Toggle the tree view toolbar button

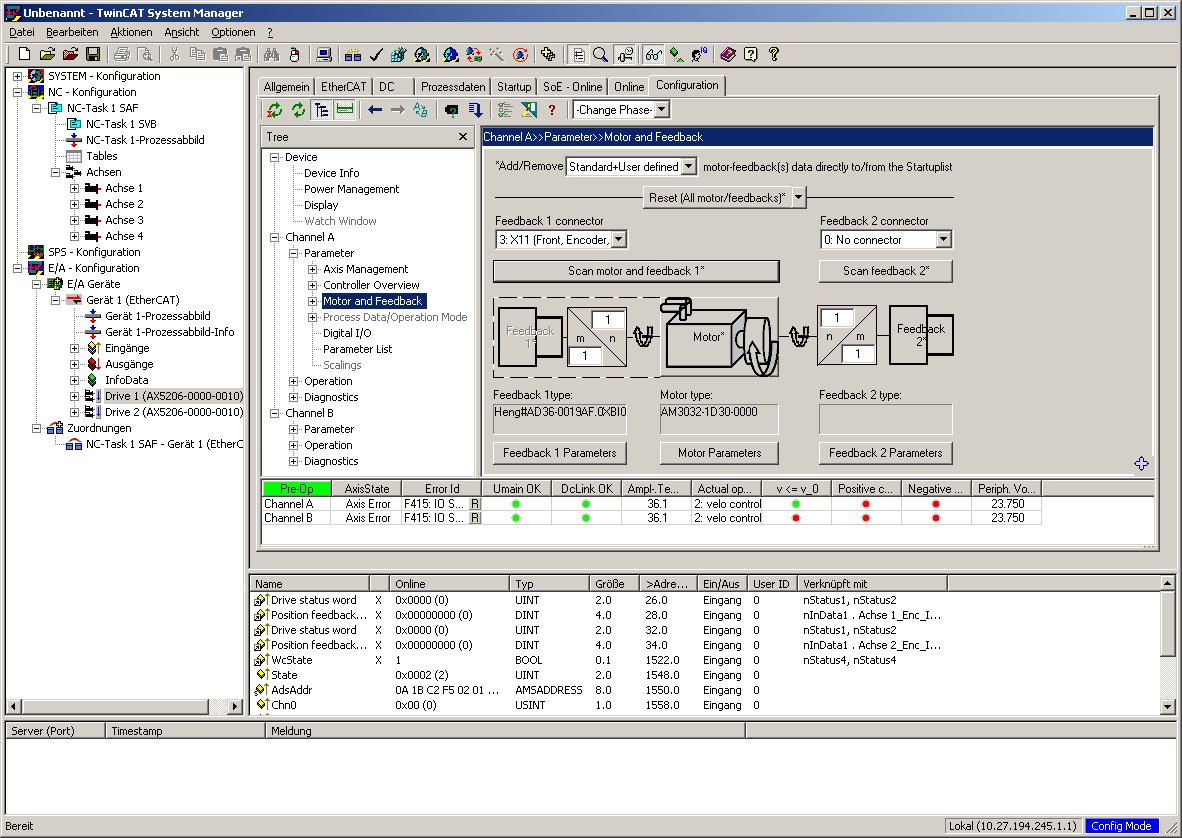pyautogui.click(x=321, y=110)
